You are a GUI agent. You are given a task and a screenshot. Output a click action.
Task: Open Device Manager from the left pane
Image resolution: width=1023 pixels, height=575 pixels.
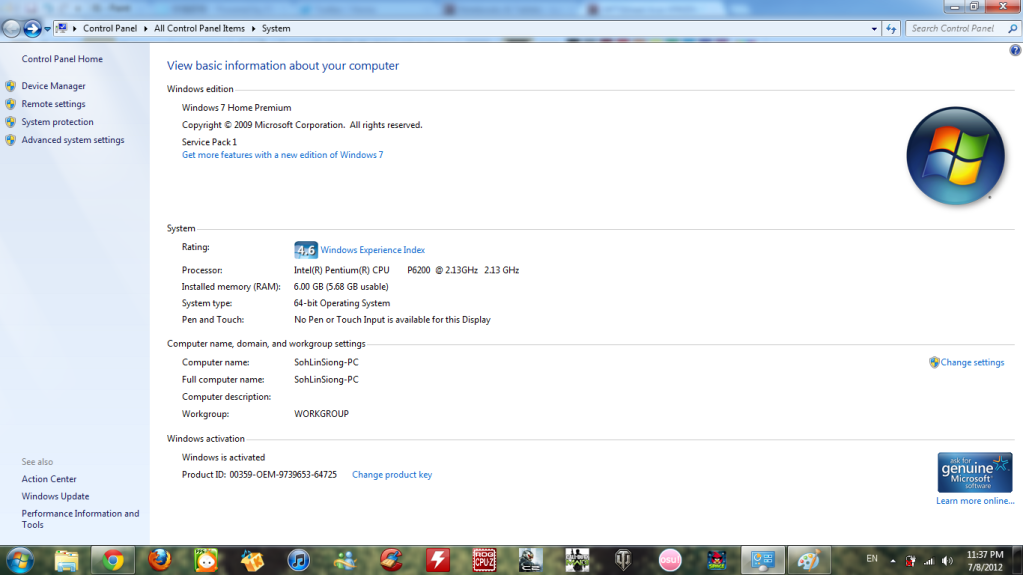click(x=53, y=86)
